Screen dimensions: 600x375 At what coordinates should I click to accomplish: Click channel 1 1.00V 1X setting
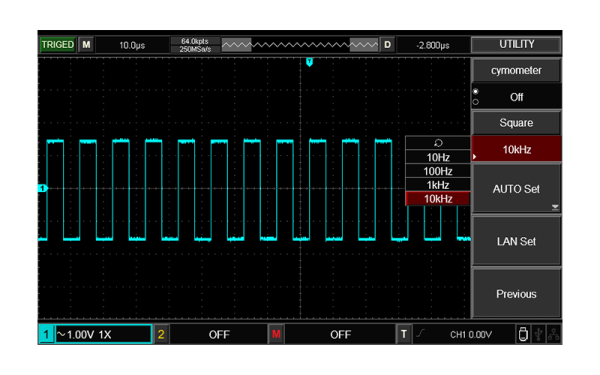pyautogui.click(x=103, y=334)
